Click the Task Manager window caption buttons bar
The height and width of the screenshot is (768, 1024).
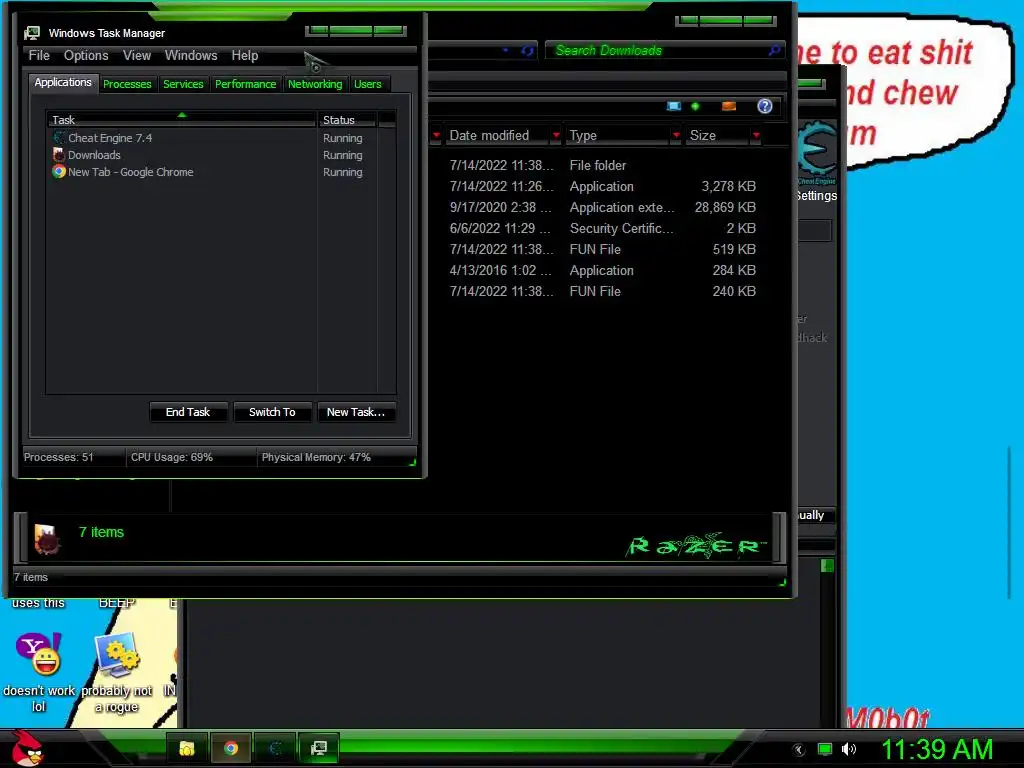coord(356,31)
